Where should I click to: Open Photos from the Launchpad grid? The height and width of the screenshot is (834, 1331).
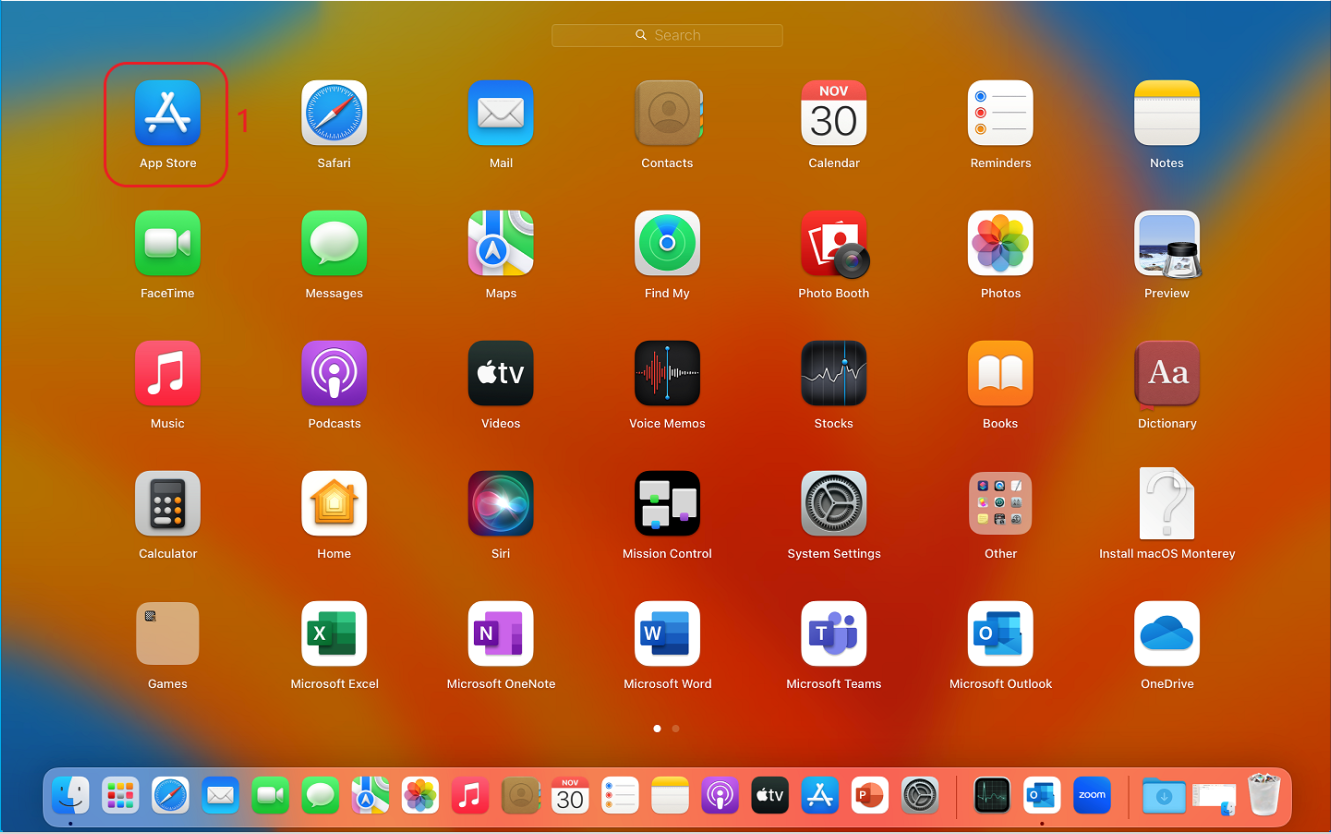tap(1000, 243)
